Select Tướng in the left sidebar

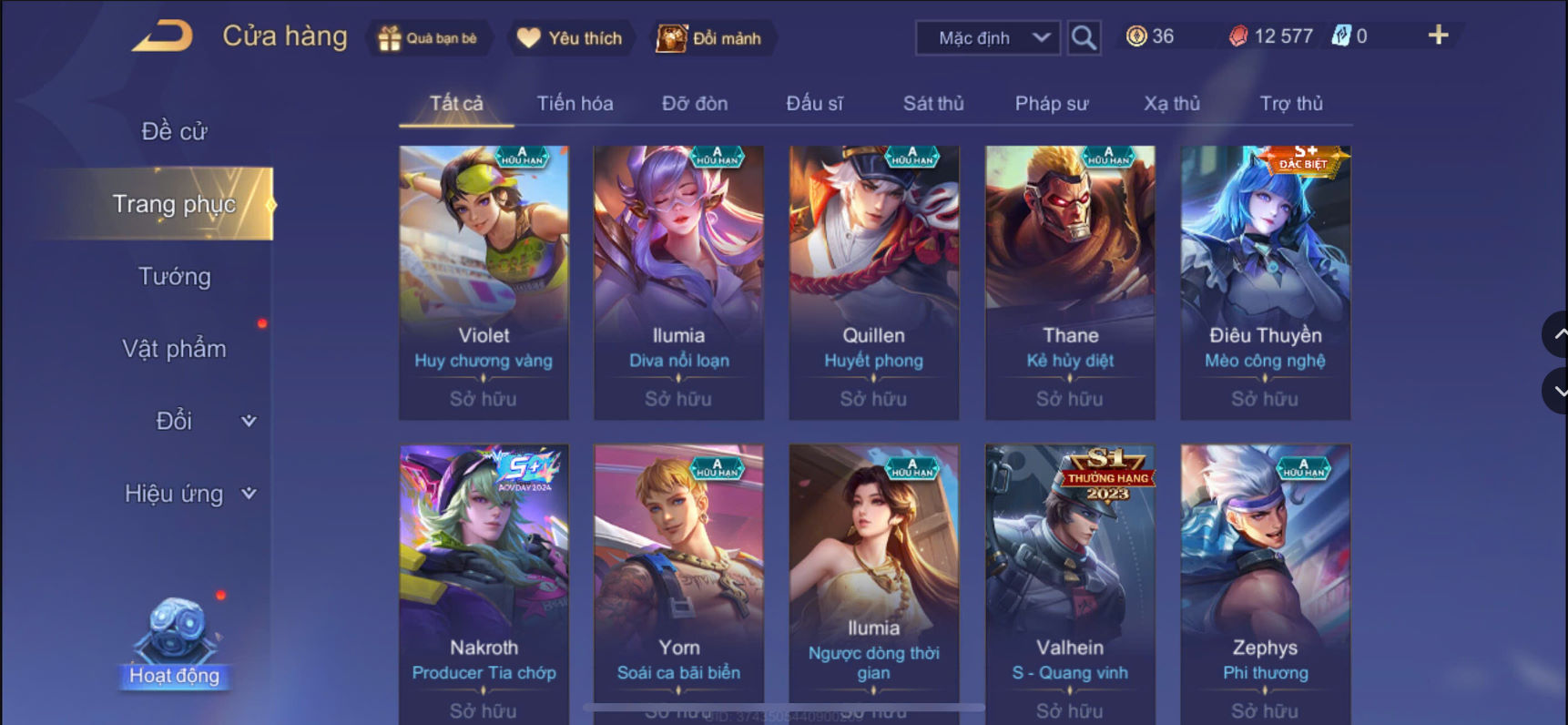point(174,276)
